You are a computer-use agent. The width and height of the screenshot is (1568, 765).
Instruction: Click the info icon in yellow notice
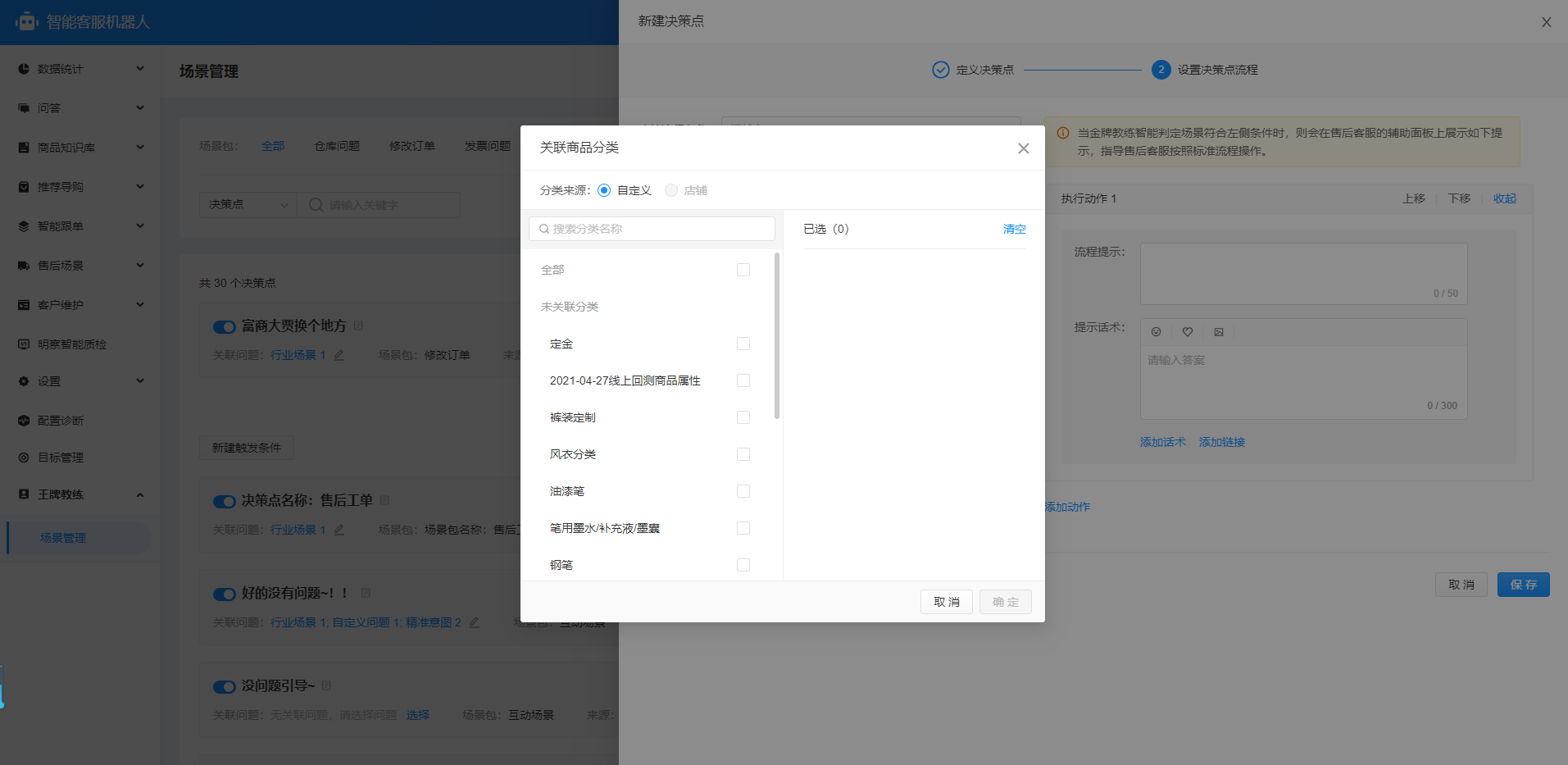pos(1063,133)
